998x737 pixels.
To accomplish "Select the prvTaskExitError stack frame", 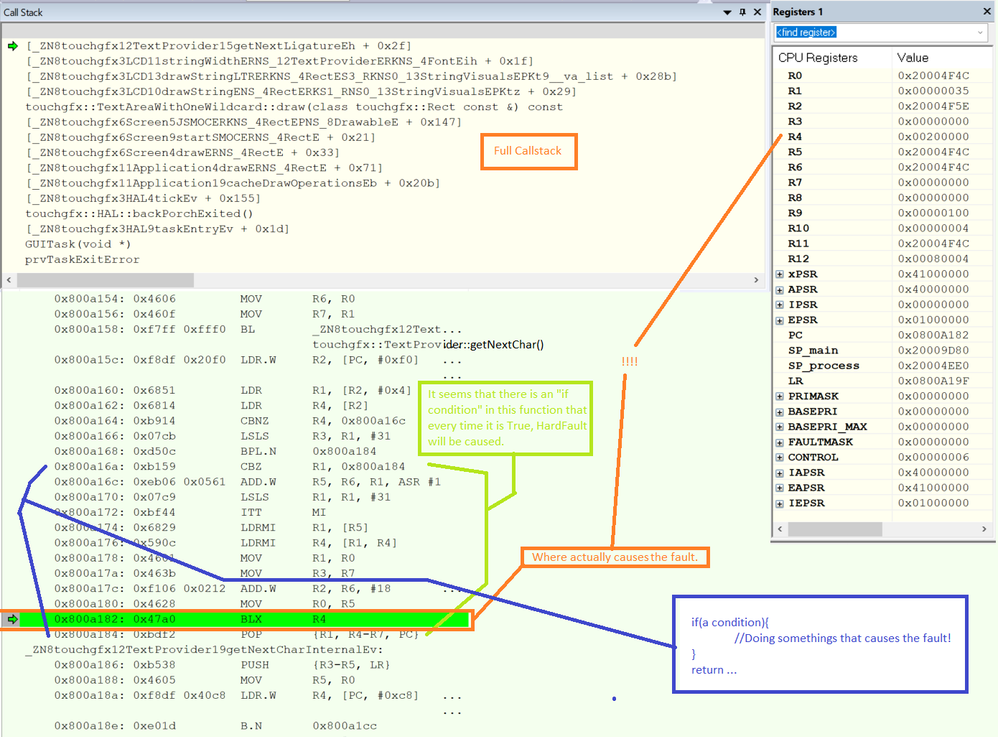I will (82, 260).
